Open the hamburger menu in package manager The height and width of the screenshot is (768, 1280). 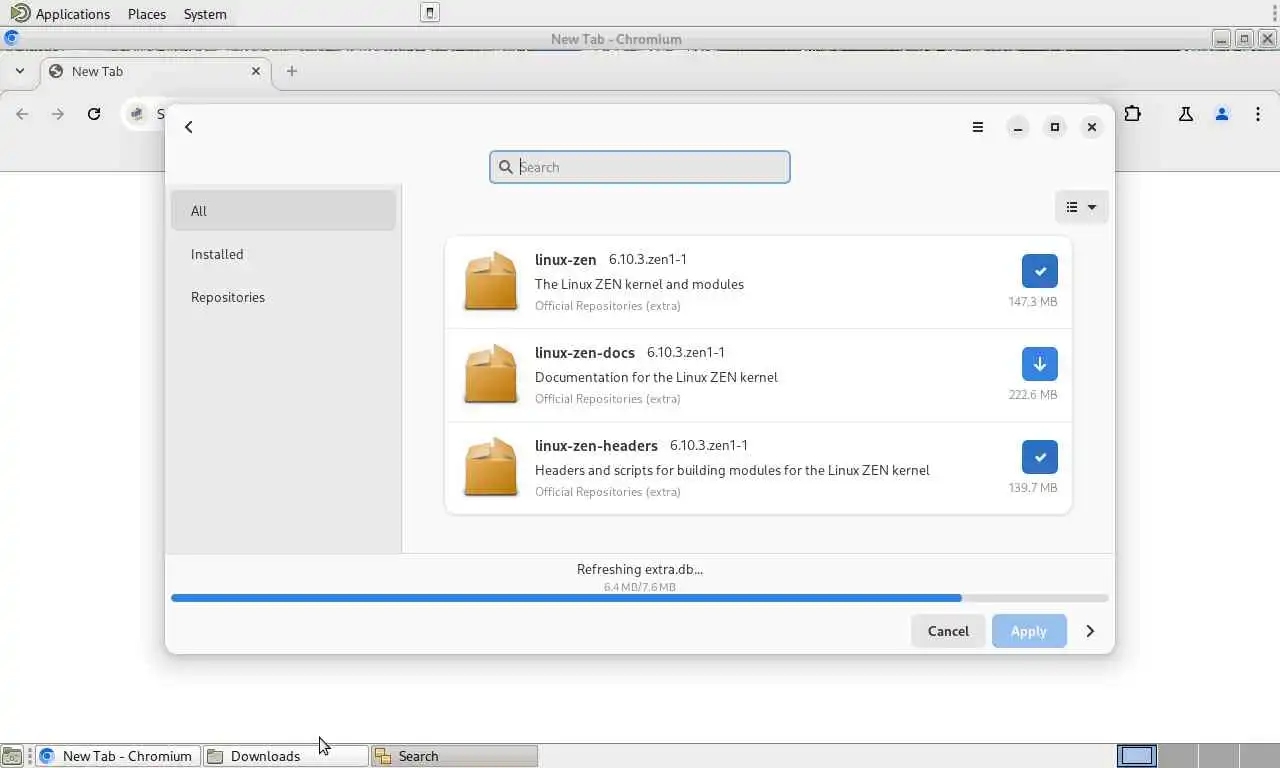tap(978, 127)
